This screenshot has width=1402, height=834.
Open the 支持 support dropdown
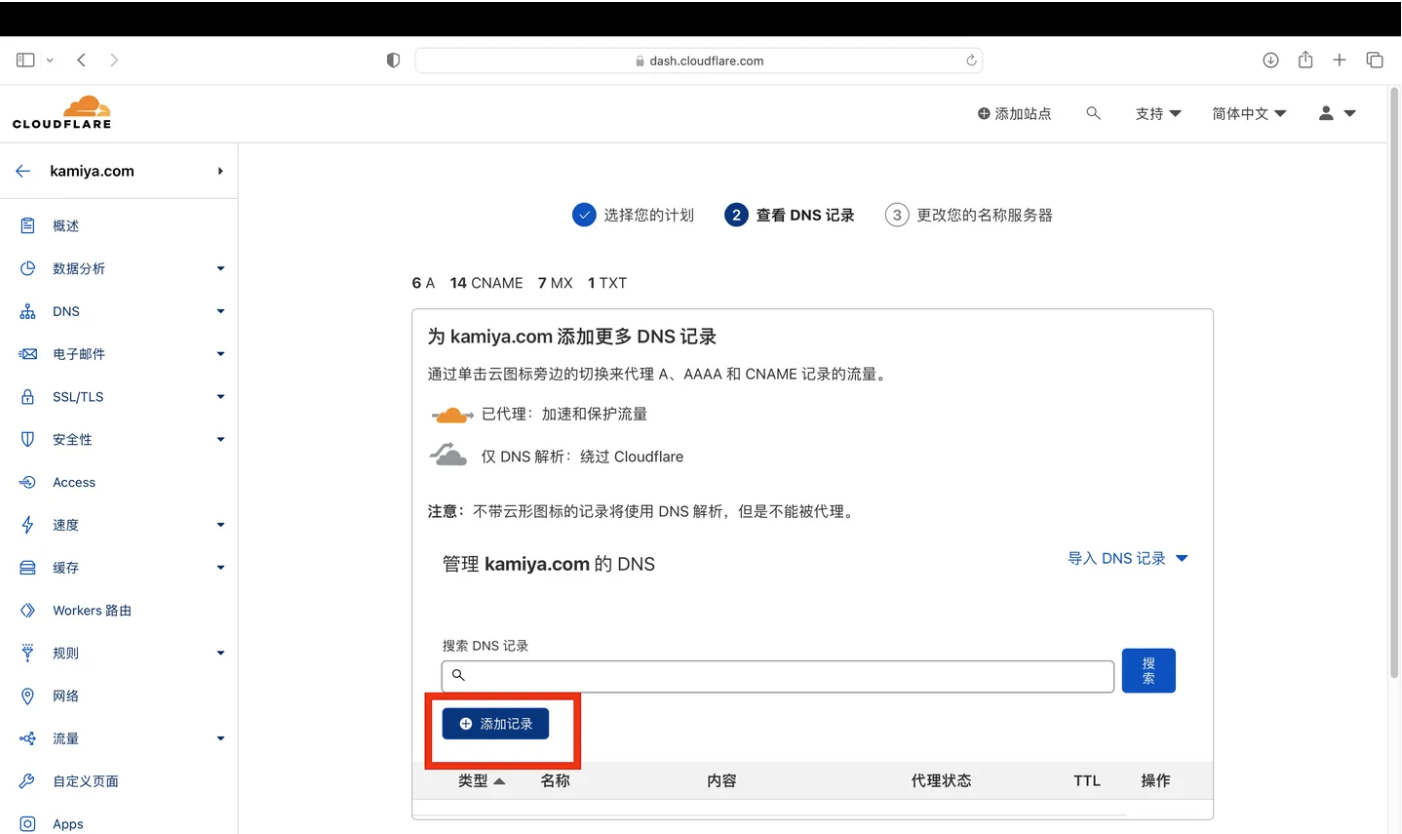pyautogui.click(x=1158, y=114)
